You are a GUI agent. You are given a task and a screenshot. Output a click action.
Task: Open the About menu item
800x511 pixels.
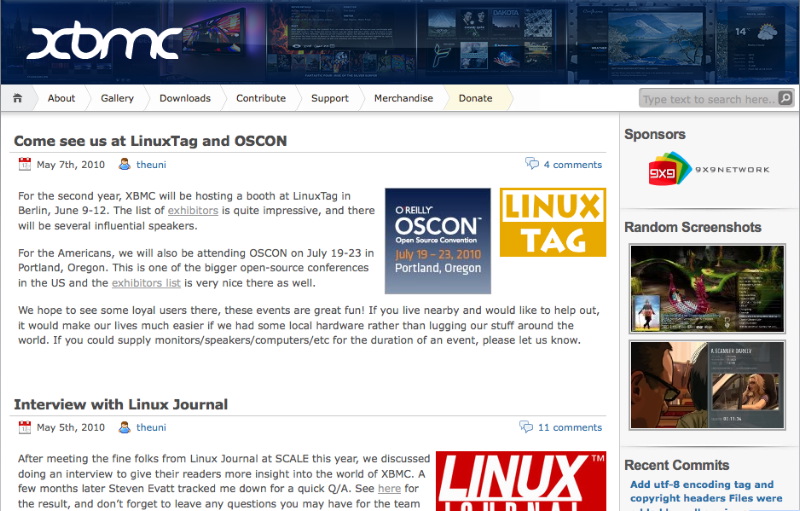pos(61,98)
